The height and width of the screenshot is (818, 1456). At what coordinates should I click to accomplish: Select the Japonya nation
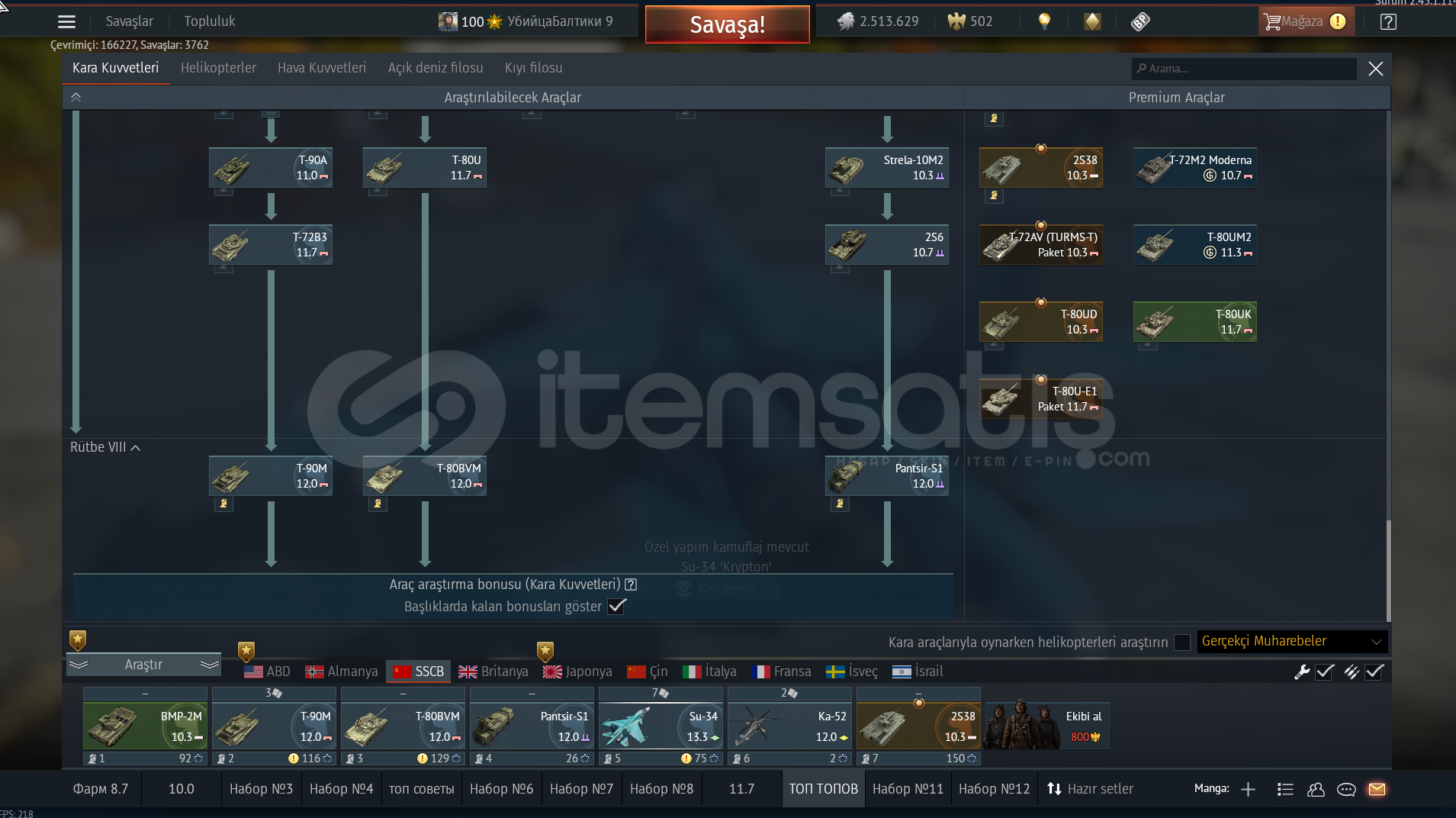point(577,671)
